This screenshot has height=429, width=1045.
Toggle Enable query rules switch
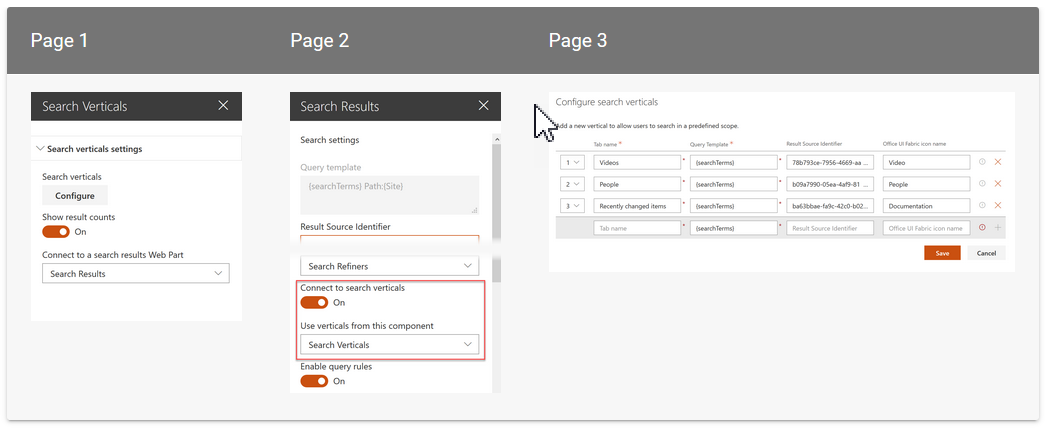click(315, 381)
